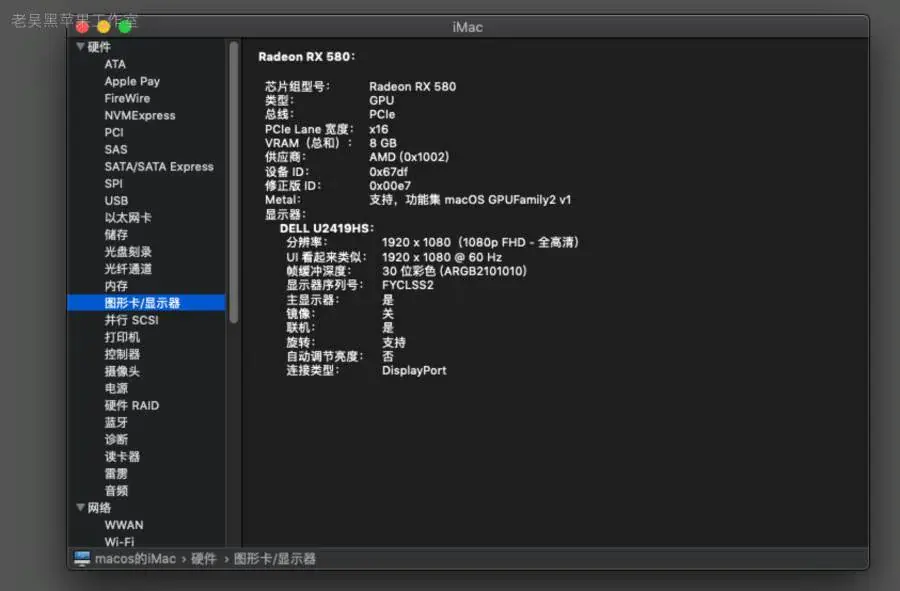Open the 摄像头 sidebar entry
Screen dimensions: 900x591
click(x=122, y=371)
